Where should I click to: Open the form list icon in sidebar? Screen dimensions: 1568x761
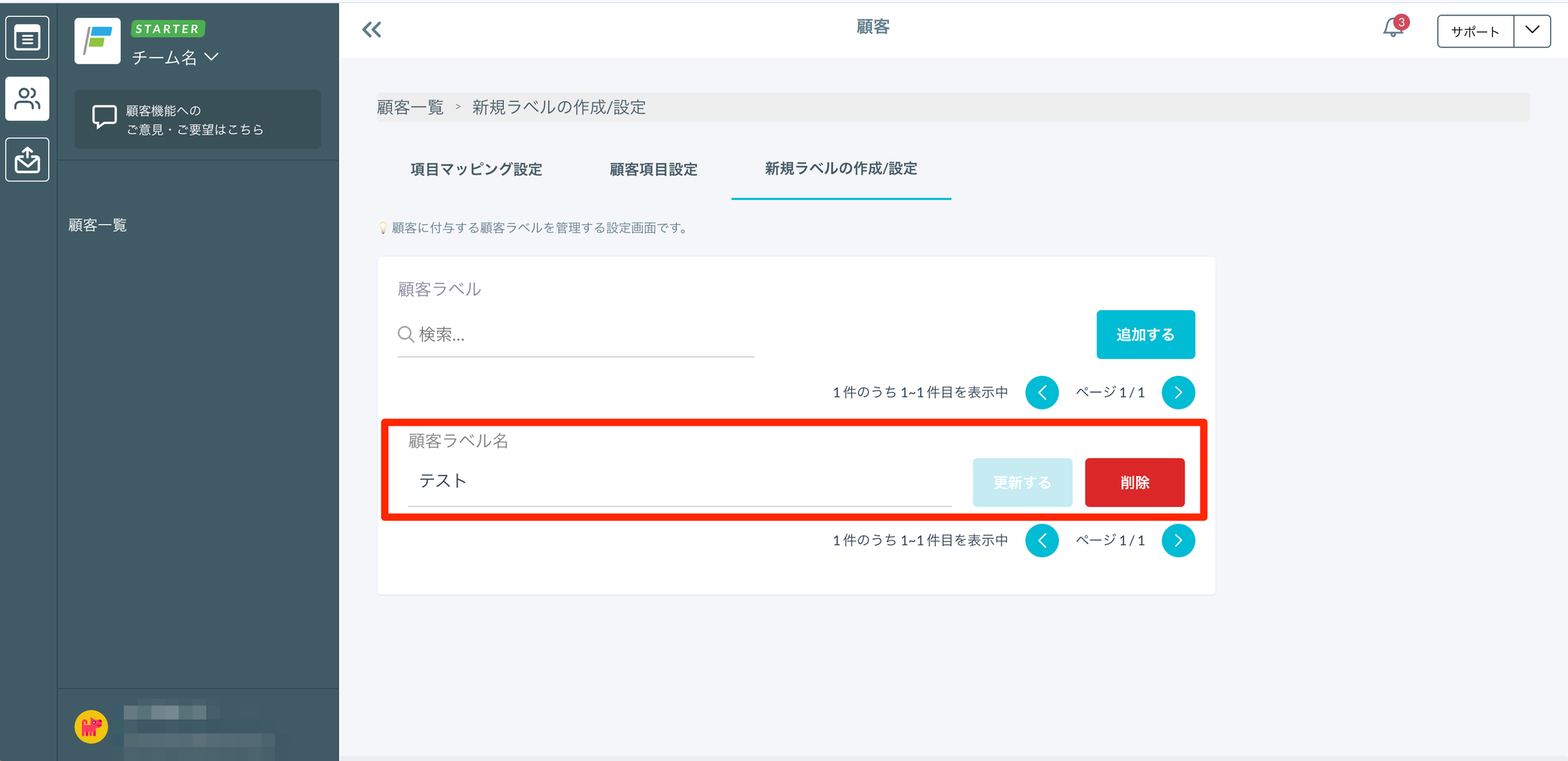point(28,38)
